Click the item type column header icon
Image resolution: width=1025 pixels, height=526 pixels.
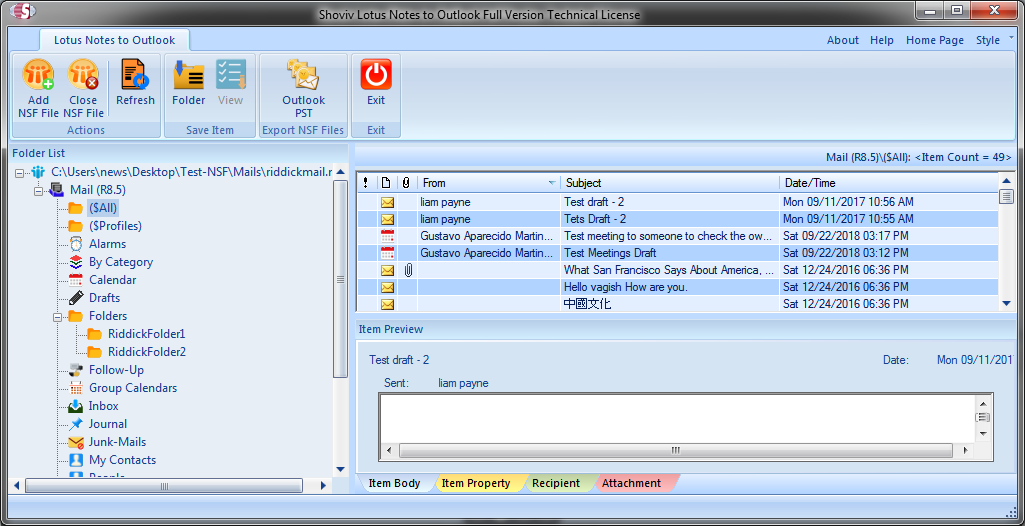[386, 183]
